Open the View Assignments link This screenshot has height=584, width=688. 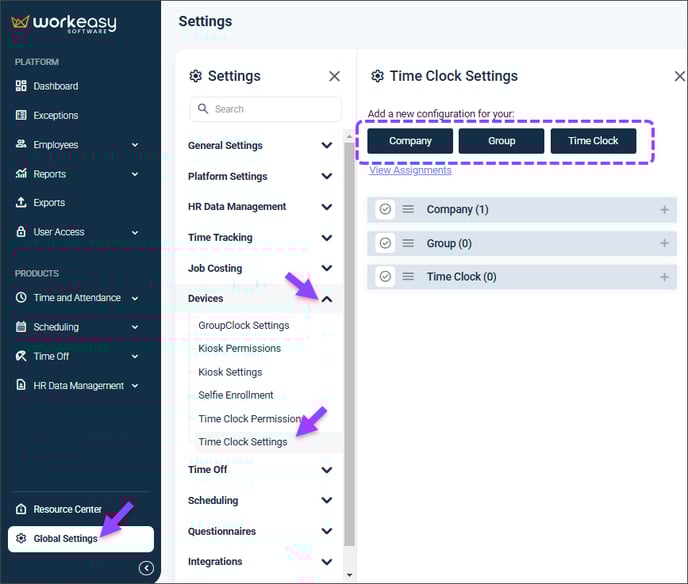410,170
